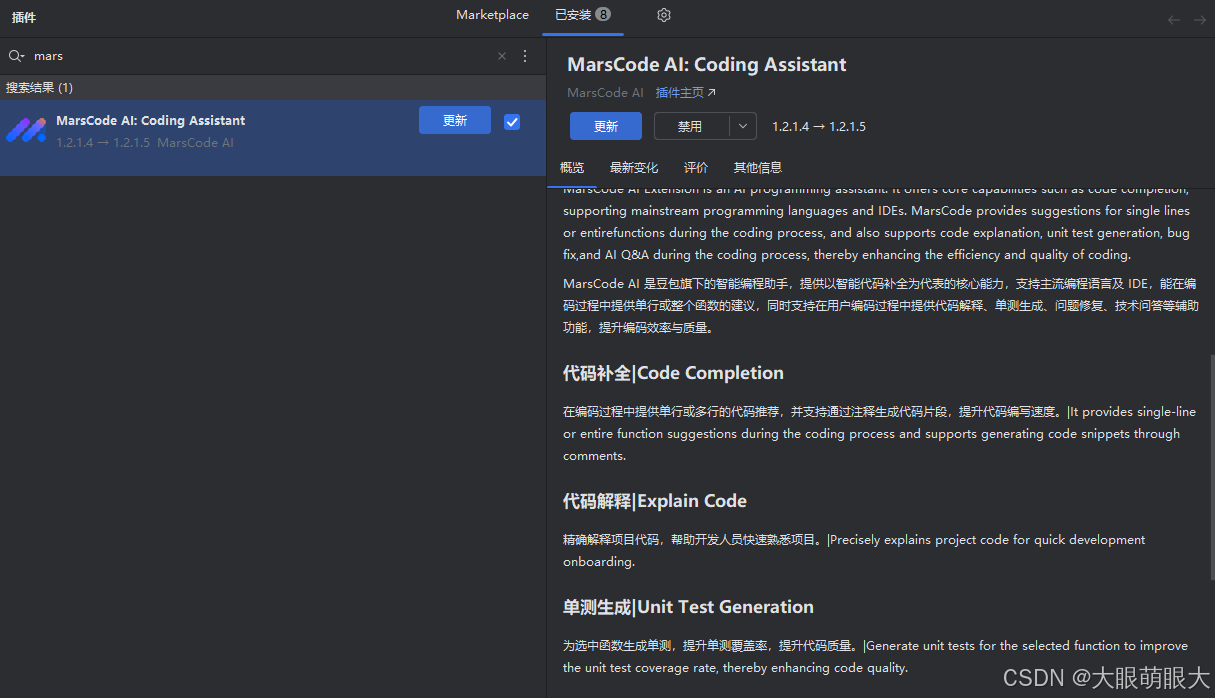Click the MarsCode plugin logo icon
This screenshot has width=1215, height=698.
click(26, 130)
